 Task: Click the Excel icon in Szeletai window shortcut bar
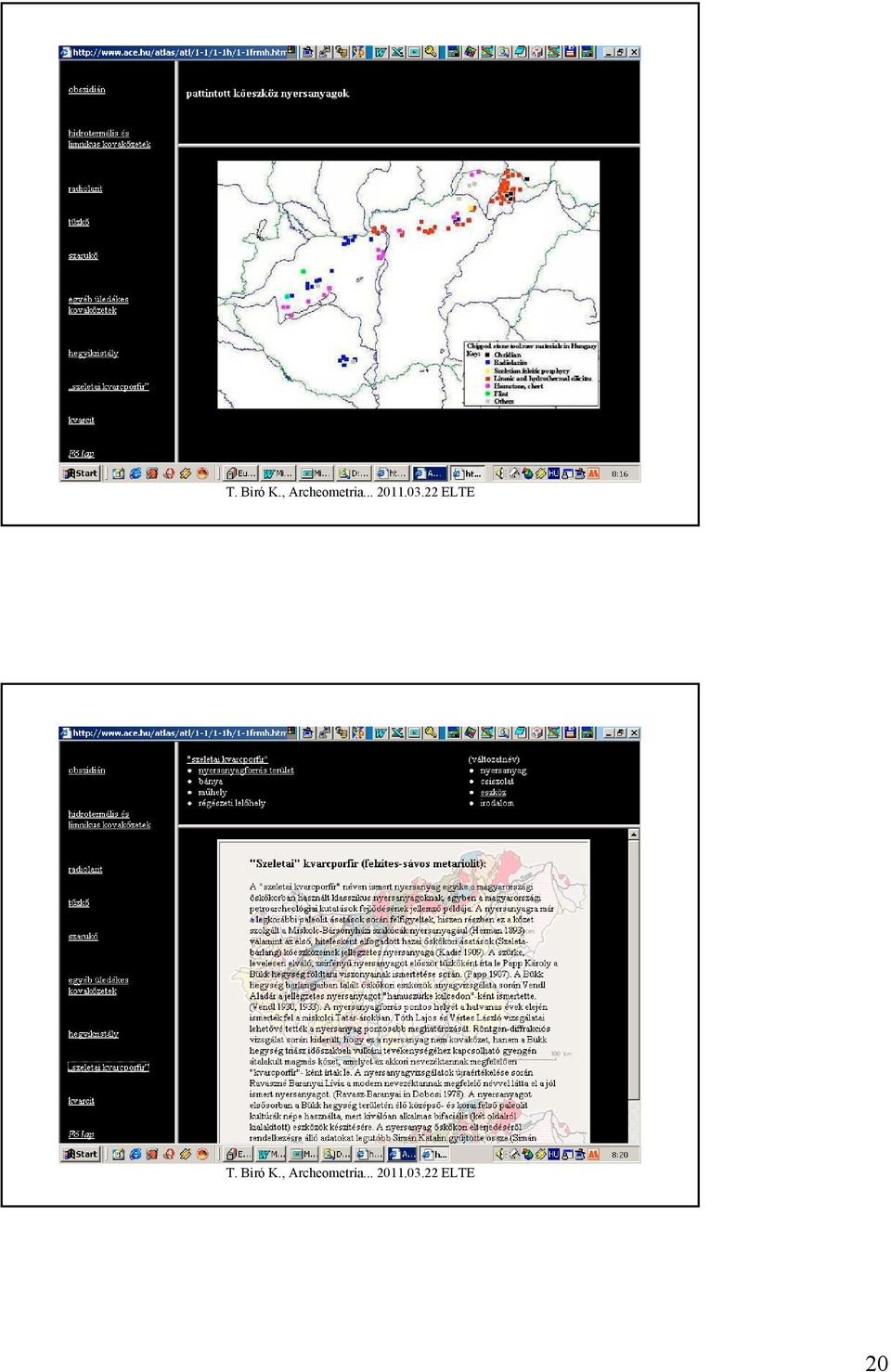point(396,733)
